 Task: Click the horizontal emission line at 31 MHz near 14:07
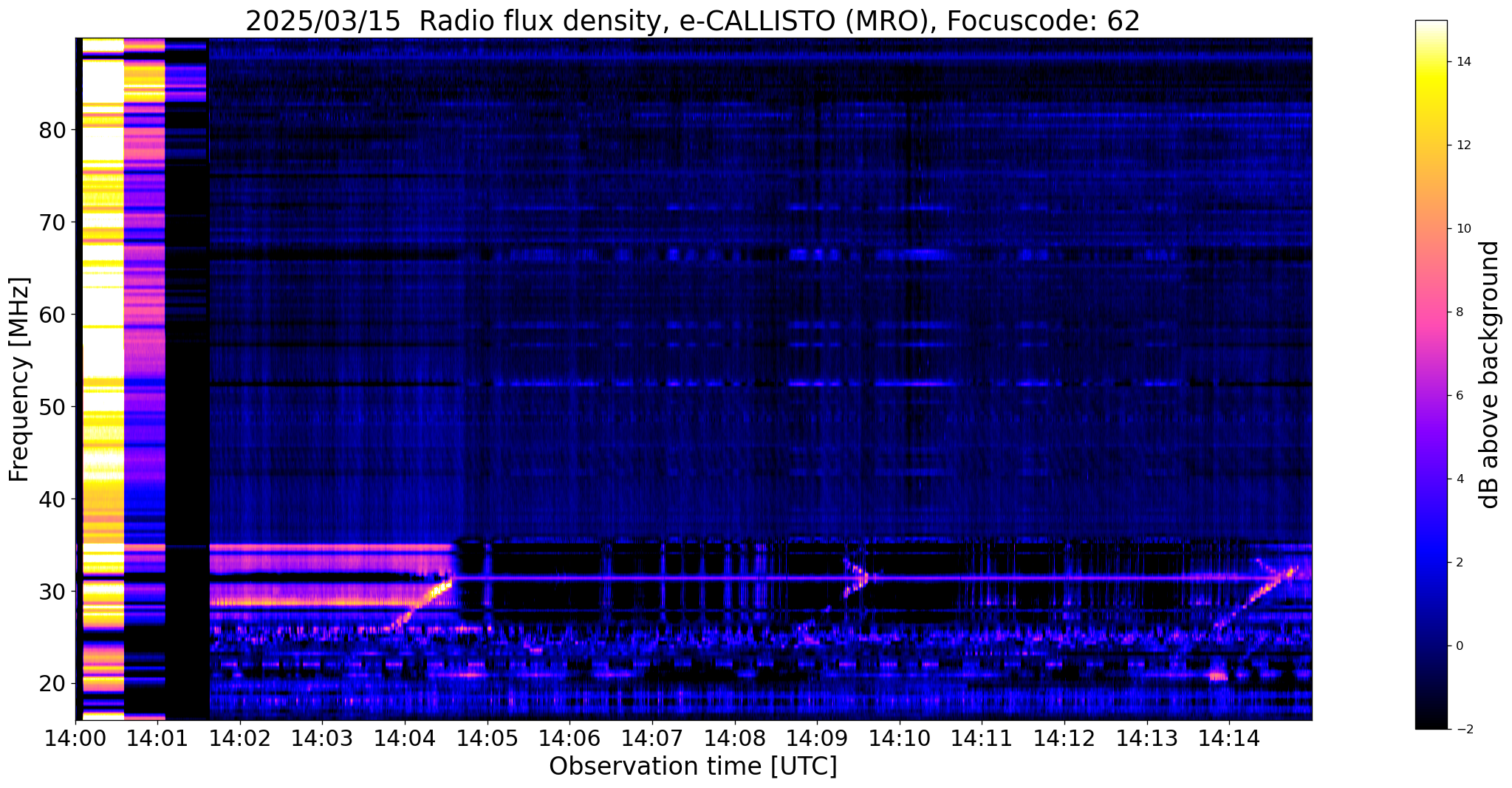(x=651, y=578)
